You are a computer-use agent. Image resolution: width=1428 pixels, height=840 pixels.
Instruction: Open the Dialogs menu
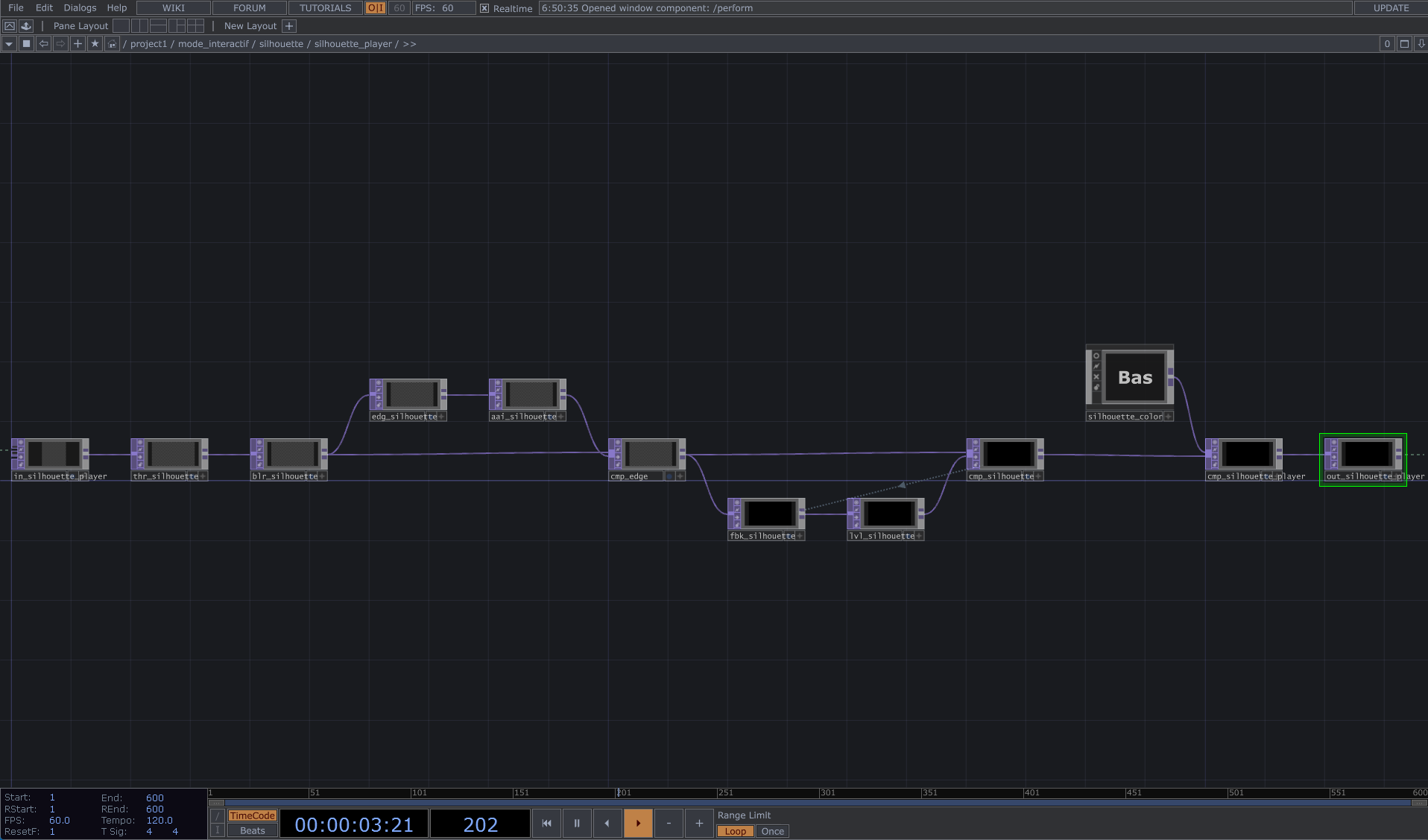tap(79, 7)
